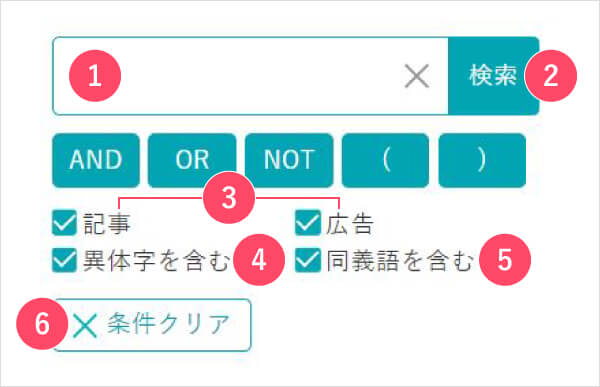Insert the NOT operator
This screenshot has width=600, height=387.
[x=289, y=160]
